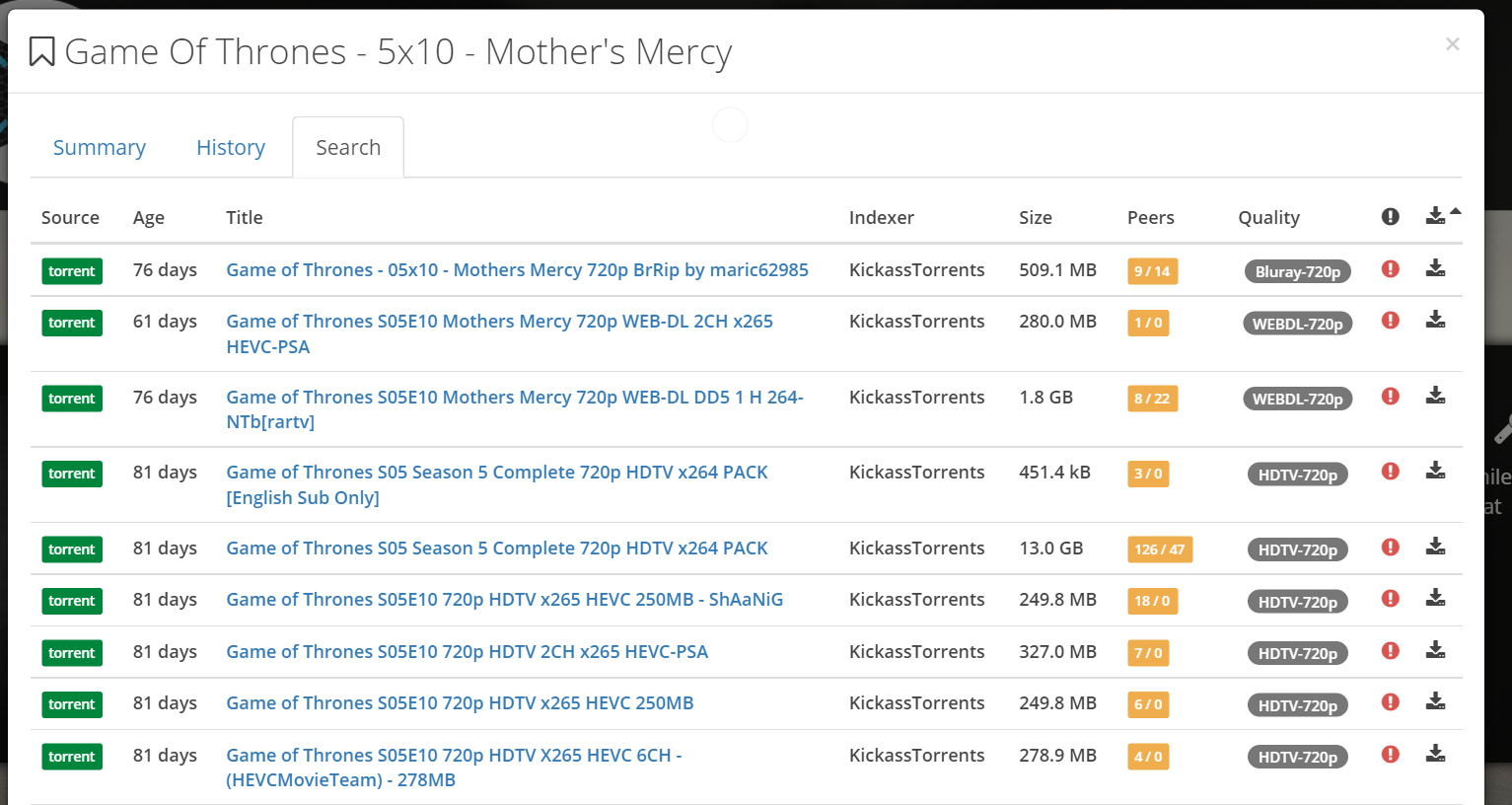Click rejection warning icon for 280.0 MB release
1512x805 pixels.
(x=1391, y=321)
